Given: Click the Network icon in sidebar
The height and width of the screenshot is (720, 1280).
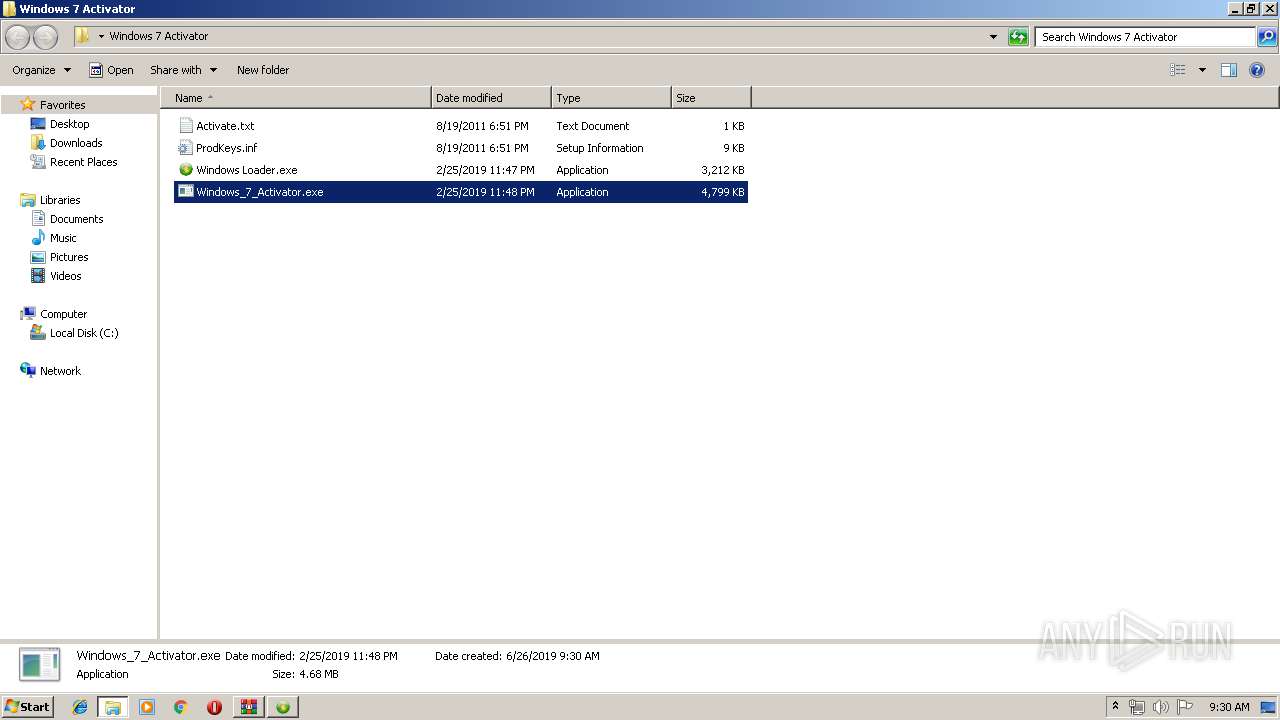Looking at the screenshot, I should (x=28, y=371).
